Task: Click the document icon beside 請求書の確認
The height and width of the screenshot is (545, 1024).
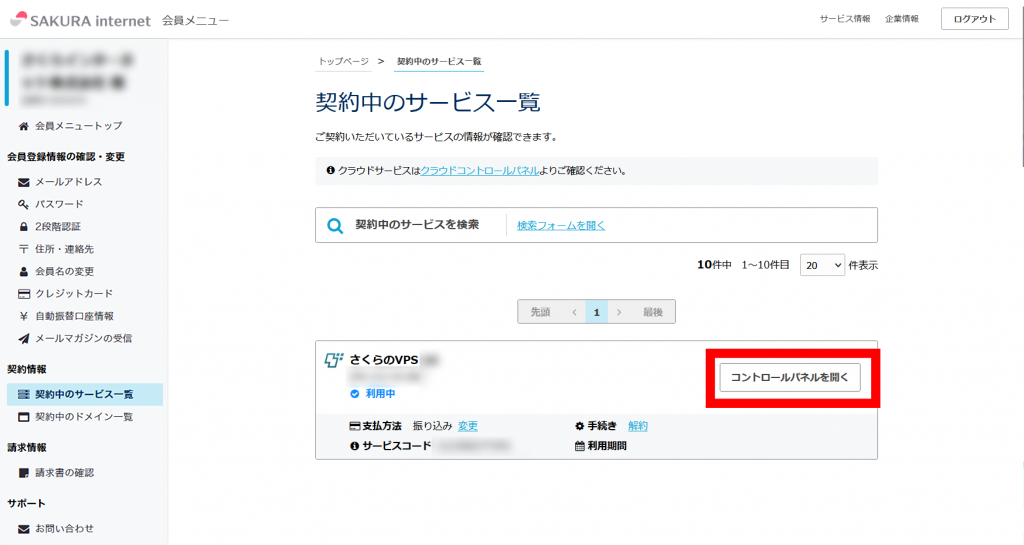Action: click(24, 473)
